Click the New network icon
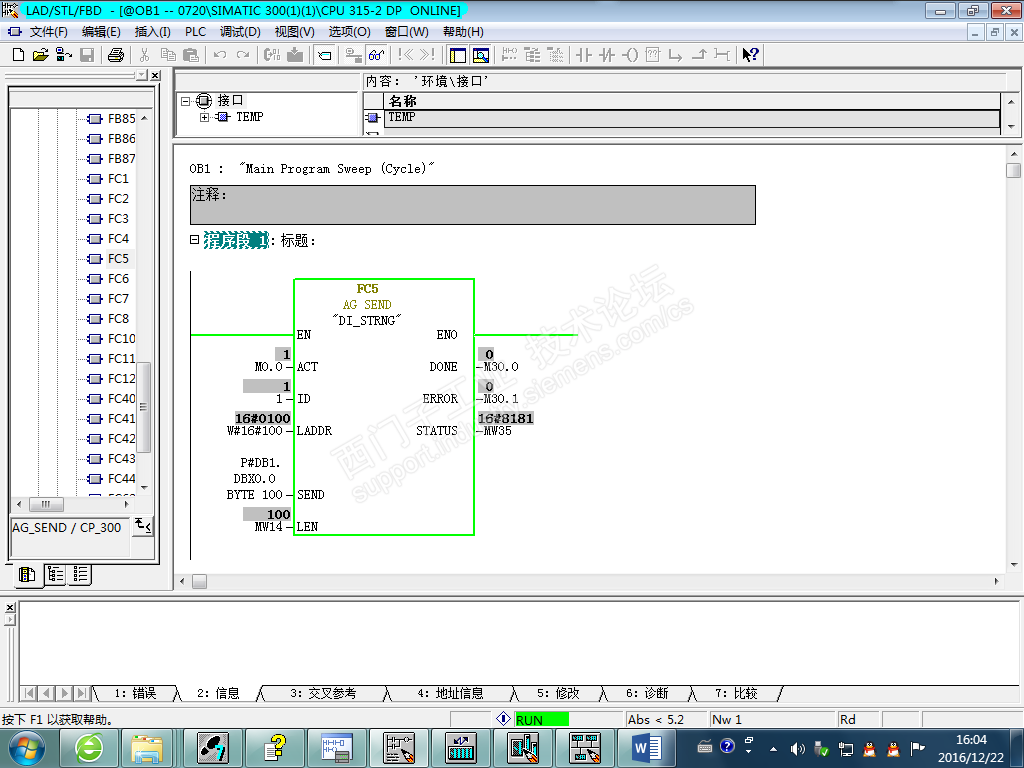Screen dimensions: 1024x768 pyautogui.click(x=509, y=55)
